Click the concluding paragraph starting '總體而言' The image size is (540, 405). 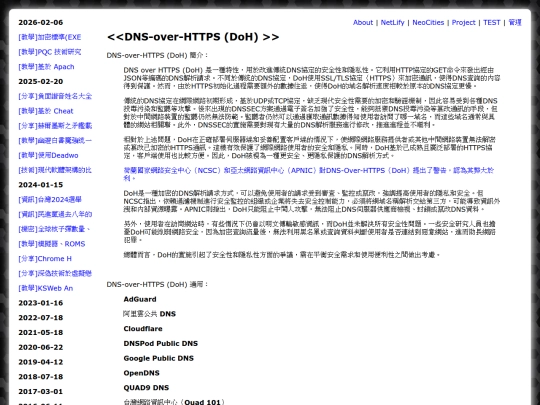coord(282,255)
